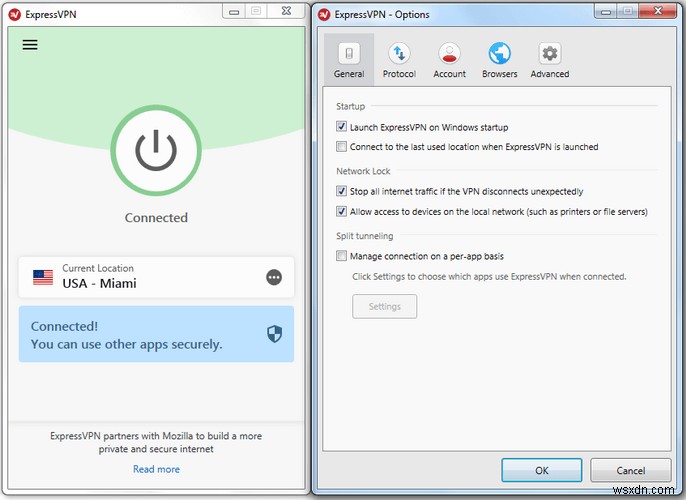Open the hamburger menu in ExpressVPN
Image resolution: width=686 pixels, height=500 pixels.
pos(30,45)
